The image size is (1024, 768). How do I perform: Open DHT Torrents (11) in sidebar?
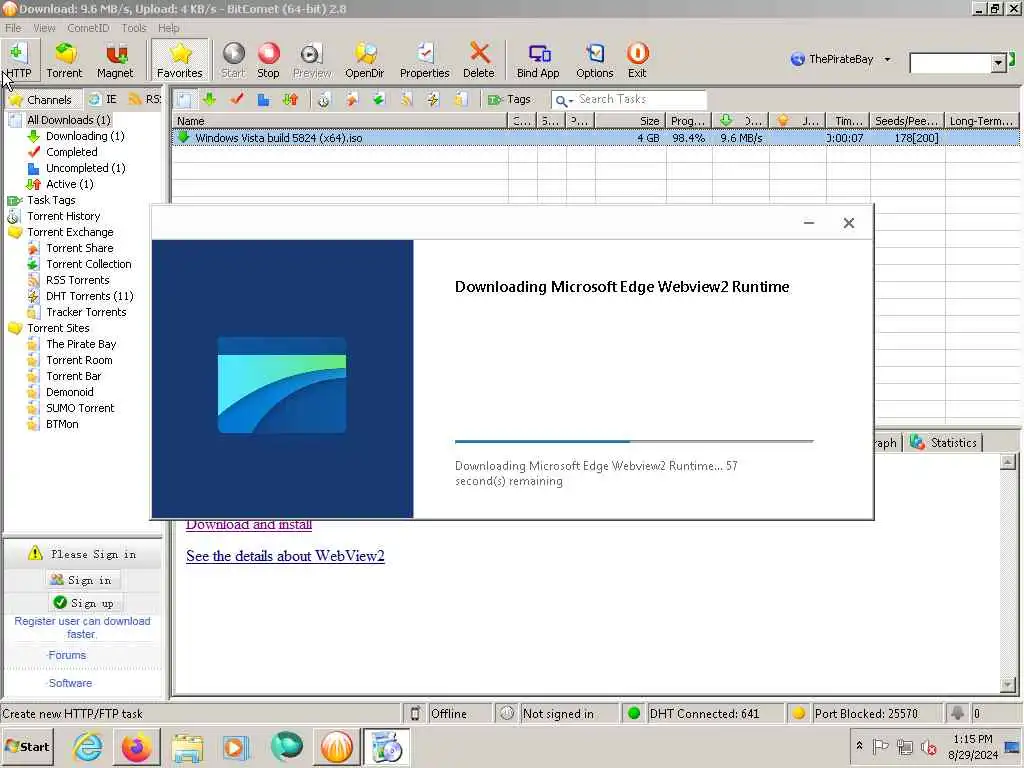pos(89,296)
